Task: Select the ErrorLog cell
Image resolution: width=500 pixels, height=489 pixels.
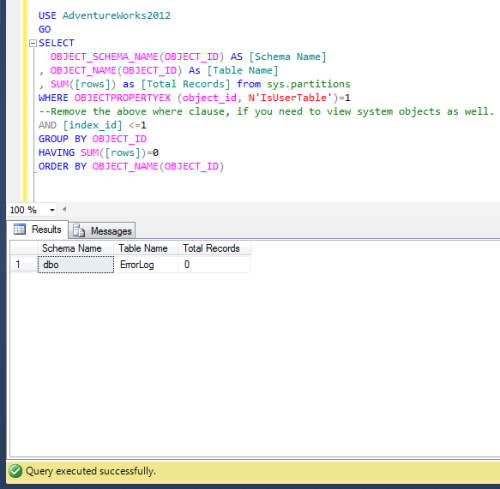Action: click(146, 265)
